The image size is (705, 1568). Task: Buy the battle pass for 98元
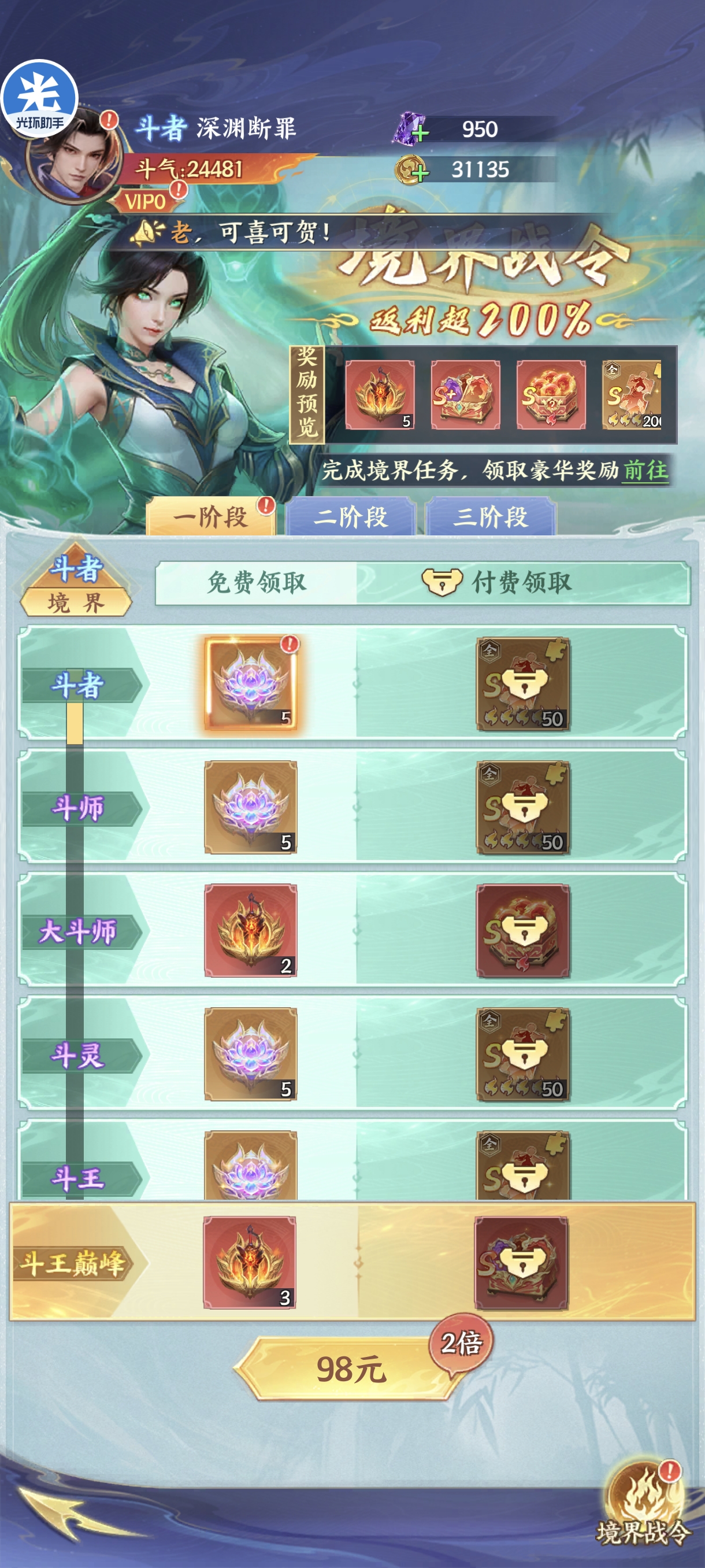(x=351, y=1369)
